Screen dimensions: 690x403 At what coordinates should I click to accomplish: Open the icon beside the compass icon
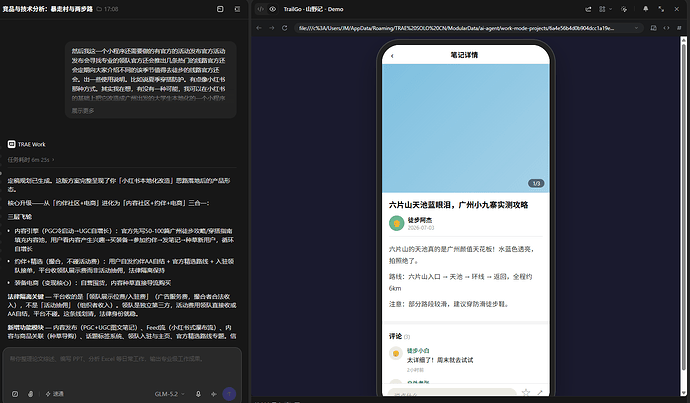point(30,394)
